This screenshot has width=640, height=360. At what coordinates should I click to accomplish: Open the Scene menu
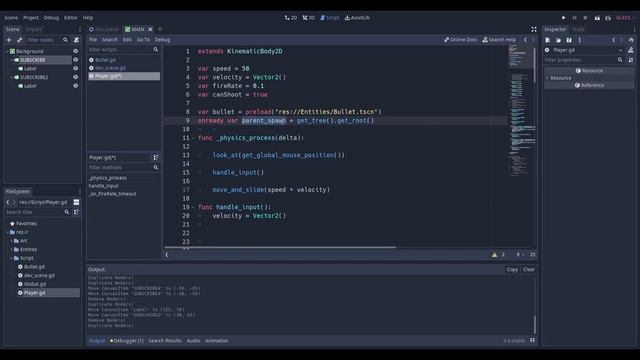tap(11, 18)
